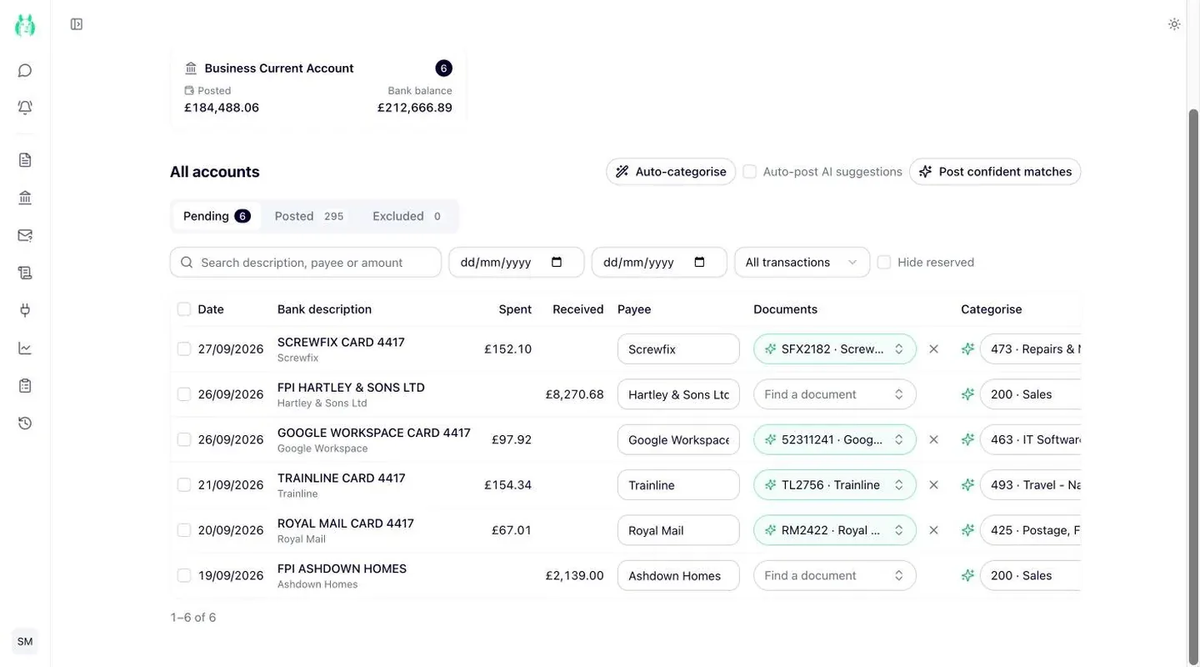Open the Google Workspace document dropdown
The image size is (1200, 667).
pyautogui.click(x=835, y=439)
